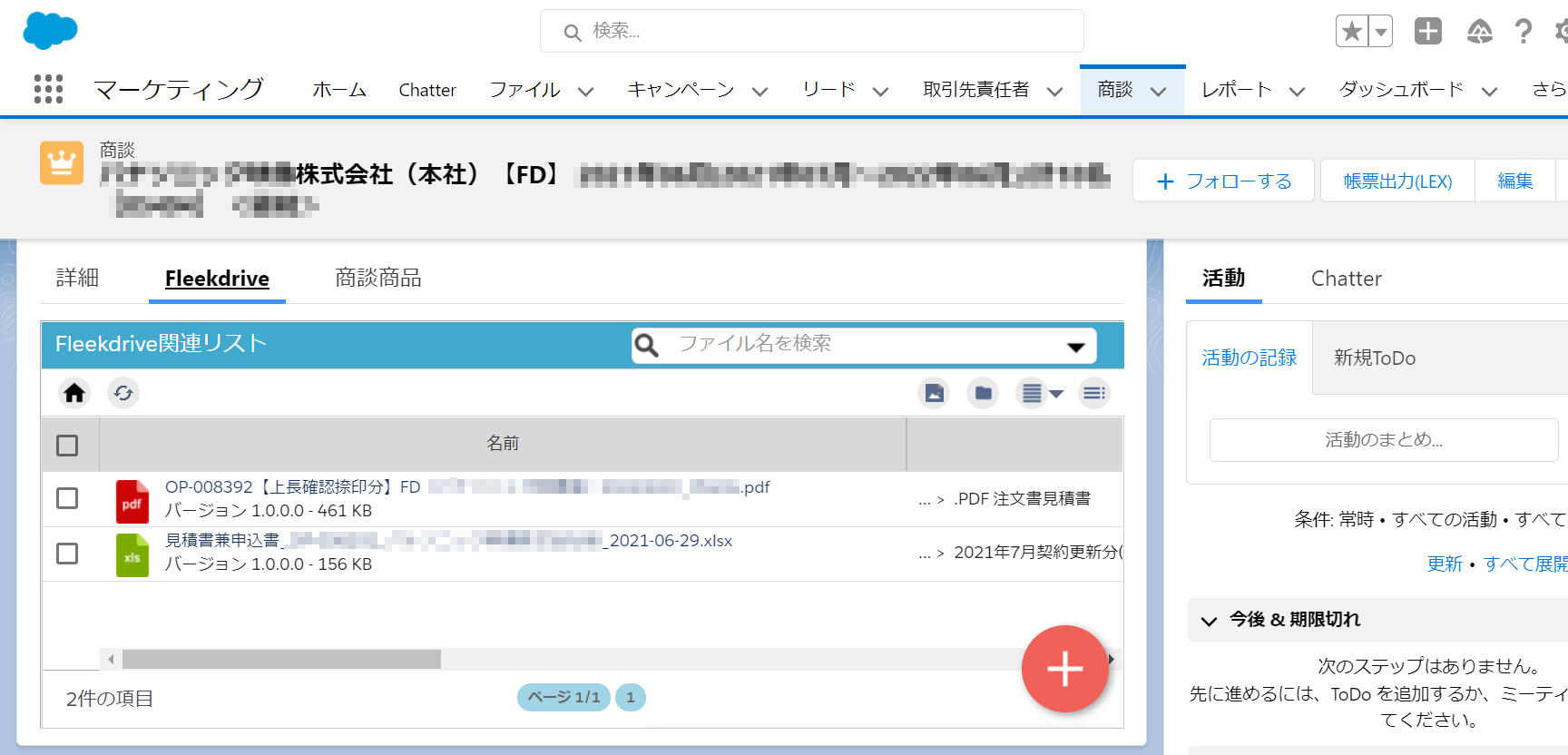
Task: Click the 編集 button
Action: [1515, 181]
